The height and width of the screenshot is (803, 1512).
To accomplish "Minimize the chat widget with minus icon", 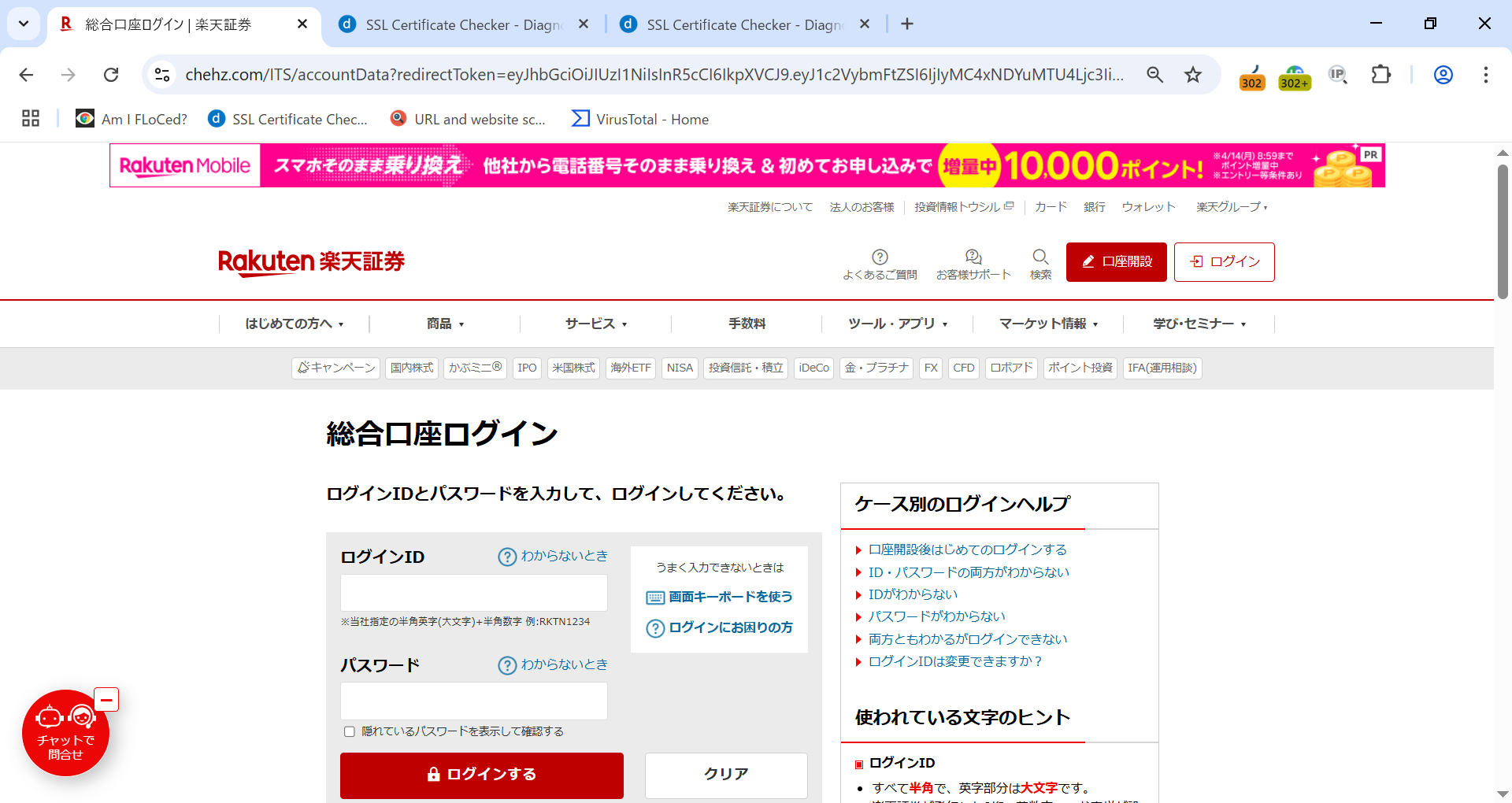I will point(106,700).
